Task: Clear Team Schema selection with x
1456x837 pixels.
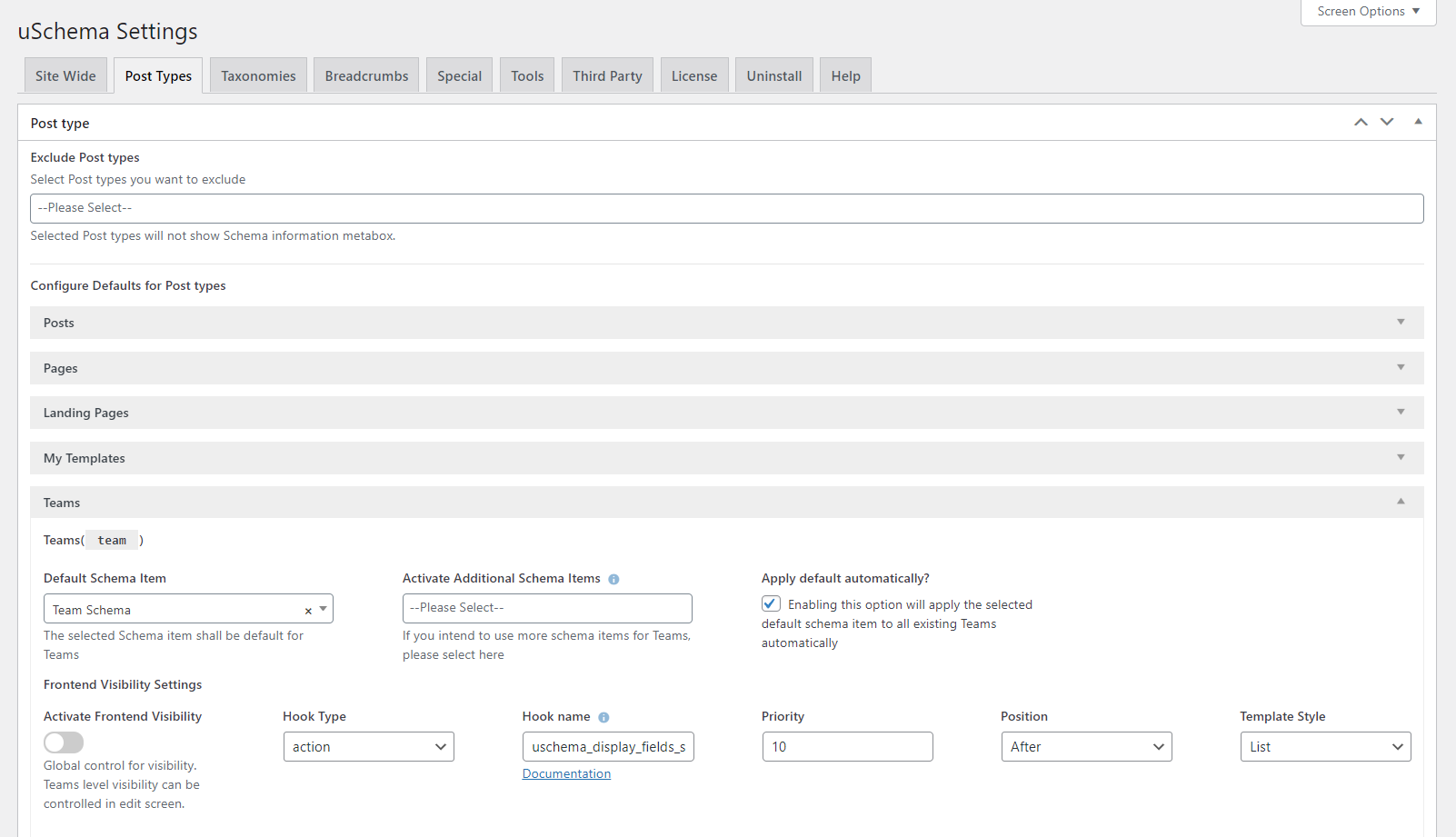Action: click(308, 611)
